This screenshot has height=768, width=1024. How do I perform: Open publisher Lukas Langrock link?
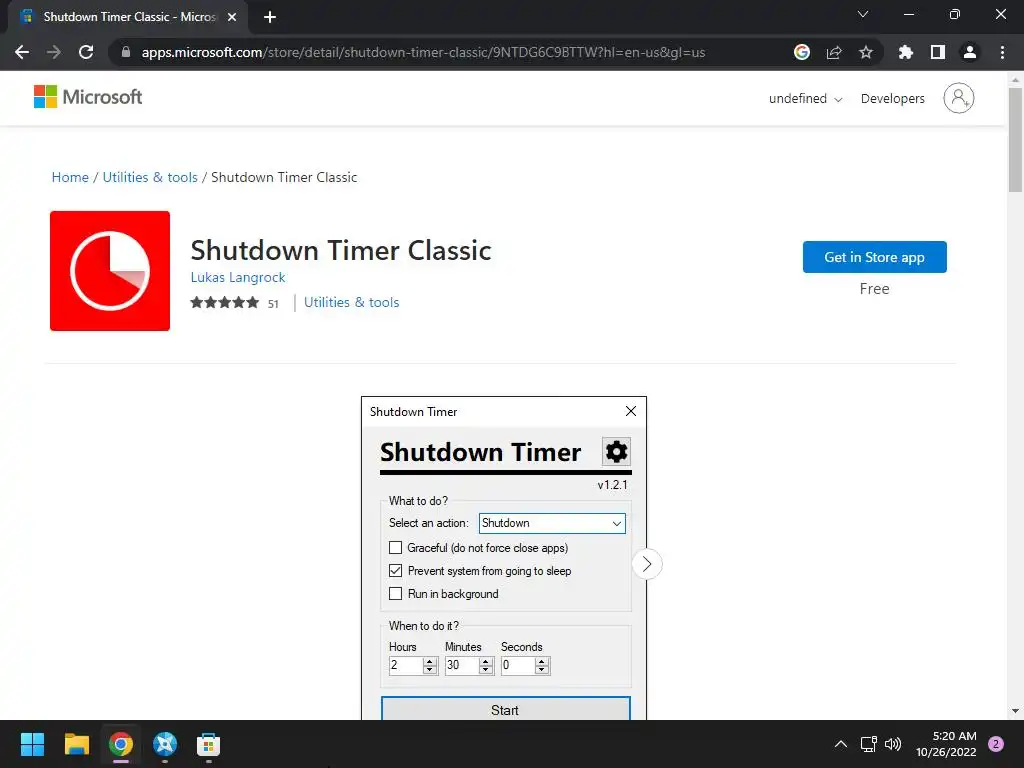pos(238,278)
